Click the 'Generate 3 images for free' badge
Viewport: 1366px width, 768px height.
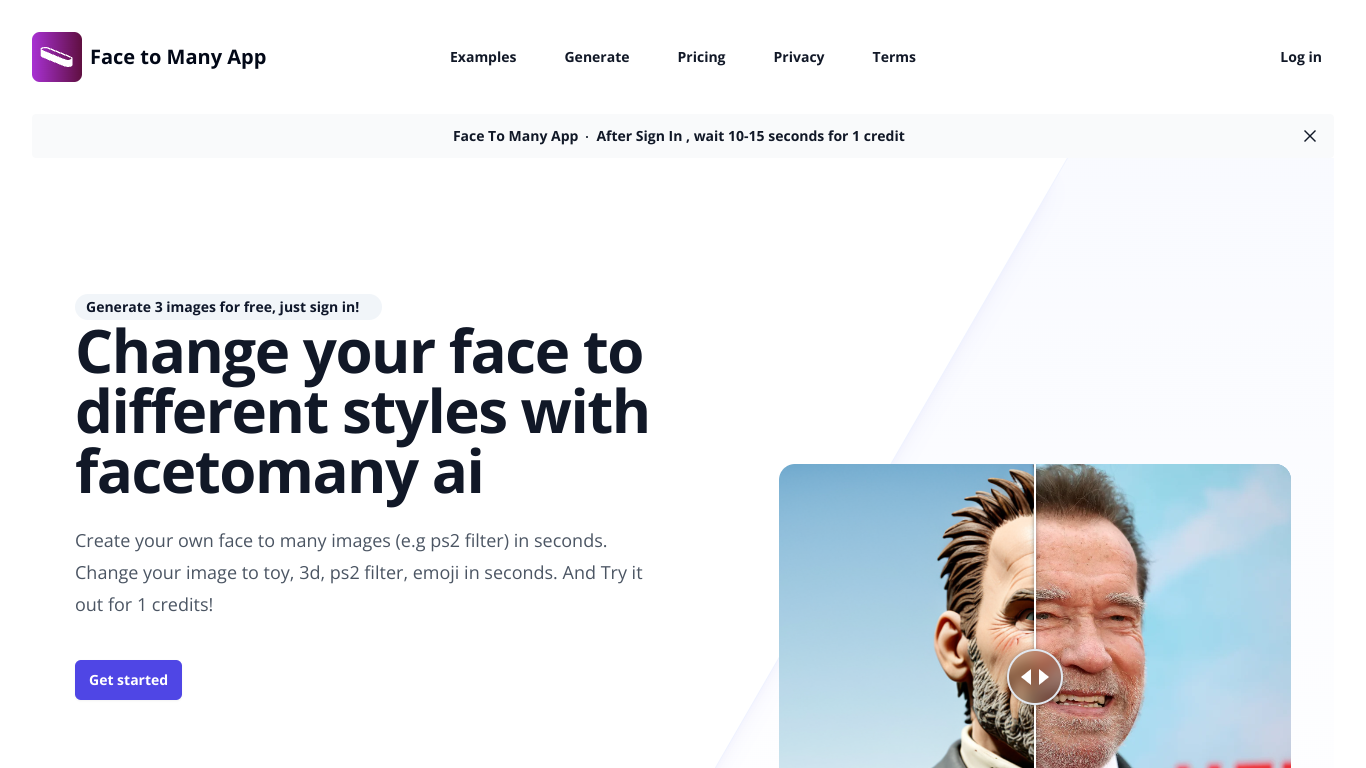pyautogui.click(x=228, y=307)
